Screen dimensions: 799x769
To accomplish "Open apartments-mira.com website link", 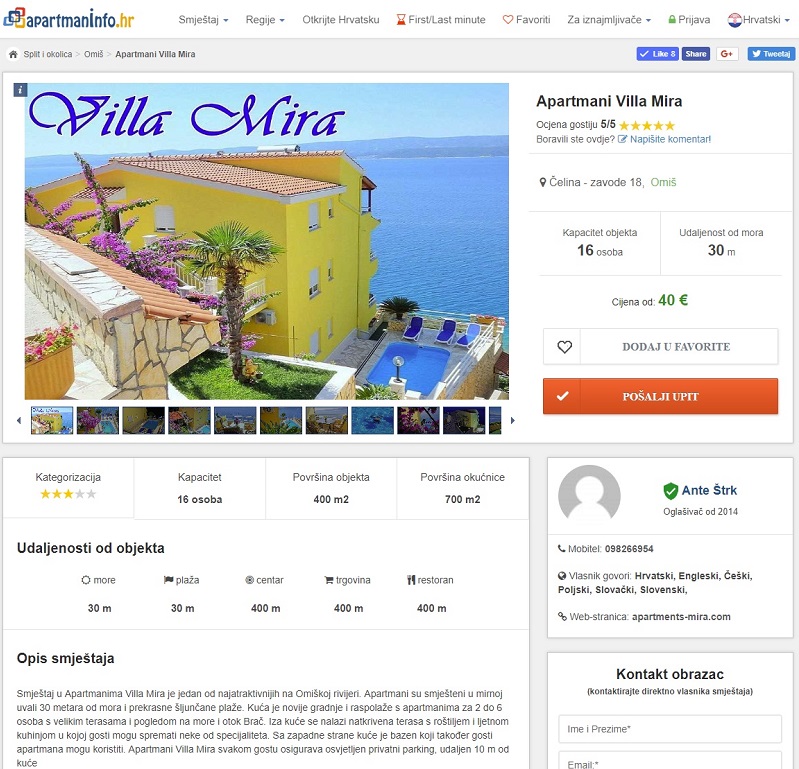I will [x=681, y=617].
